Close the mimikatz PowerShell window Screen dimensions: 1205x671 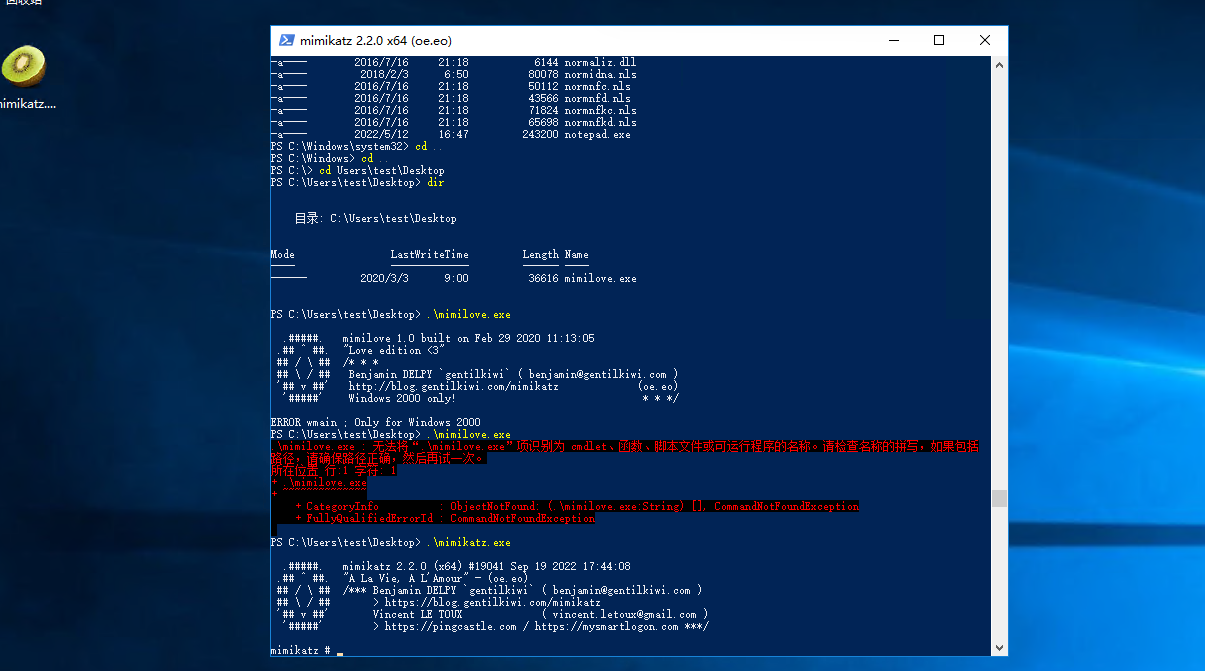click(985, 41)
